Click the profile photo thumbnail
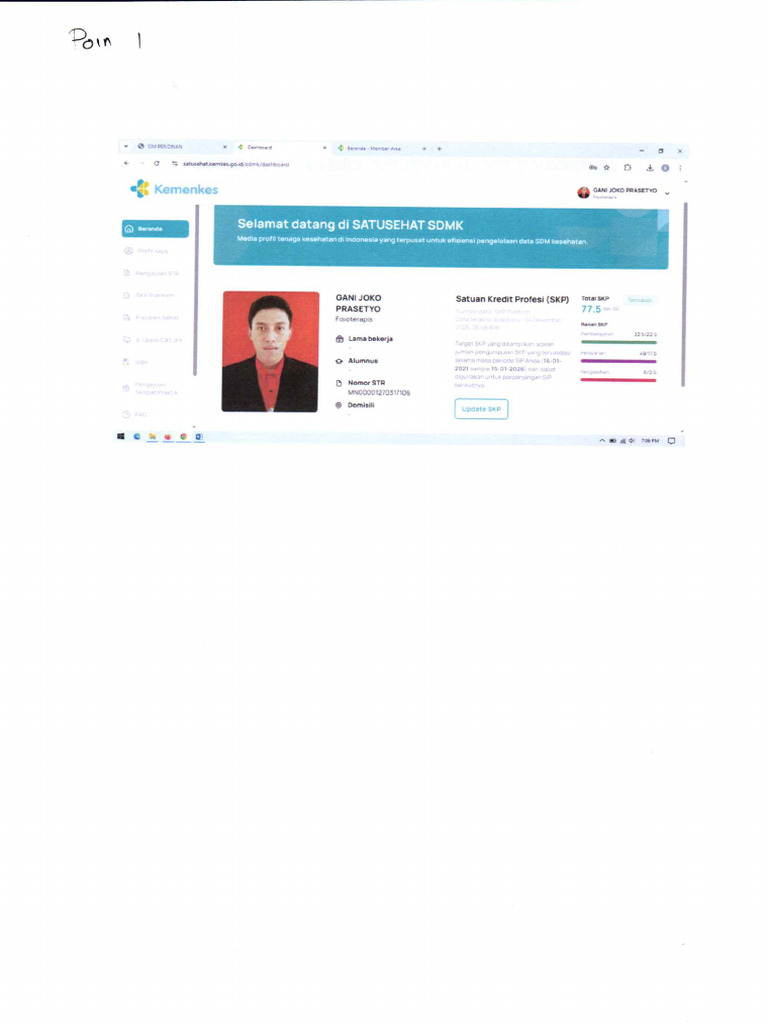Viewport: 768px width, 1024px height. click(270, 351)
